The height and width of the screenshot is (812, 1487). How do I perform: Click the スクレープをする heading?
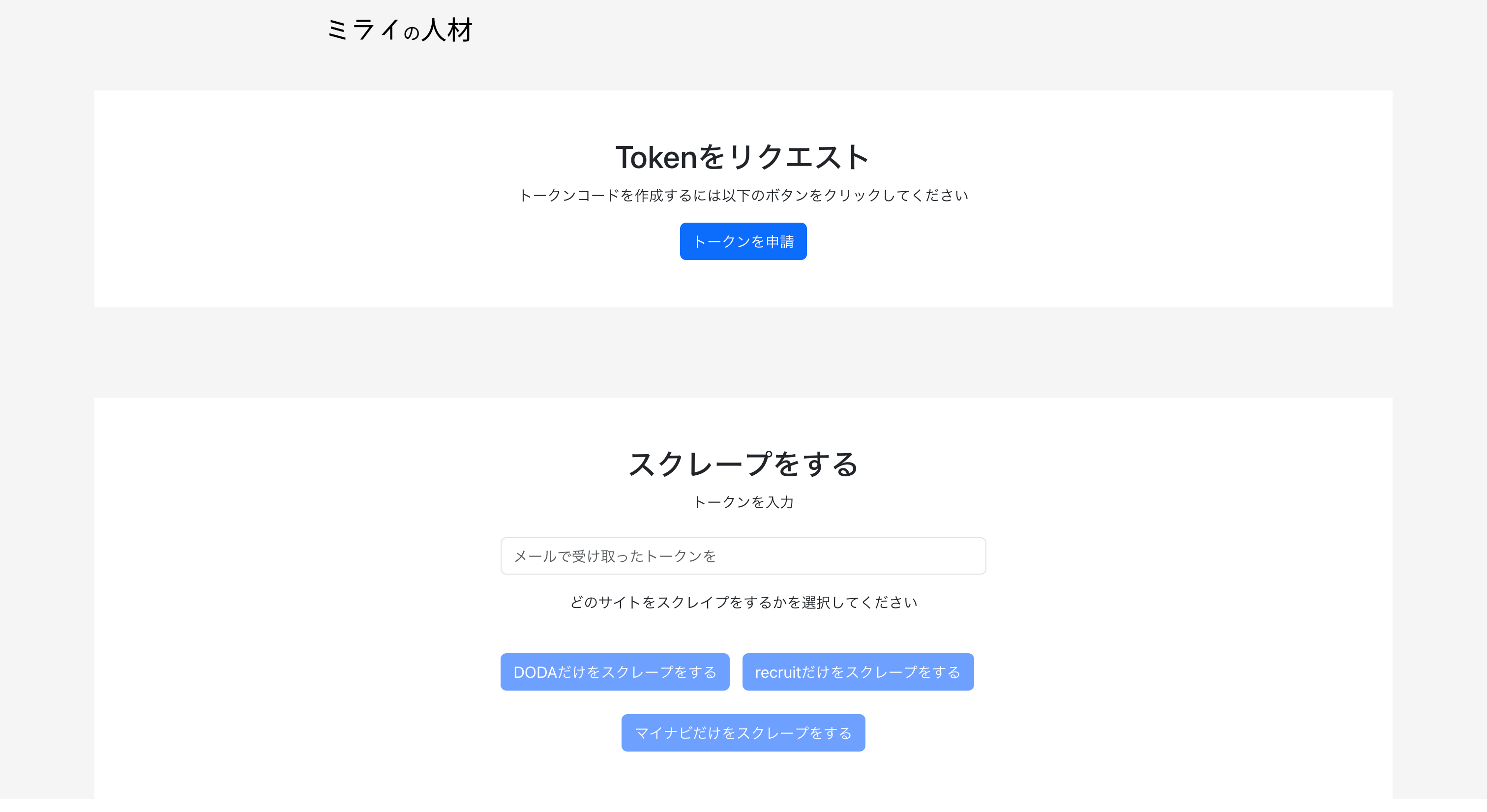click(743, 464)
